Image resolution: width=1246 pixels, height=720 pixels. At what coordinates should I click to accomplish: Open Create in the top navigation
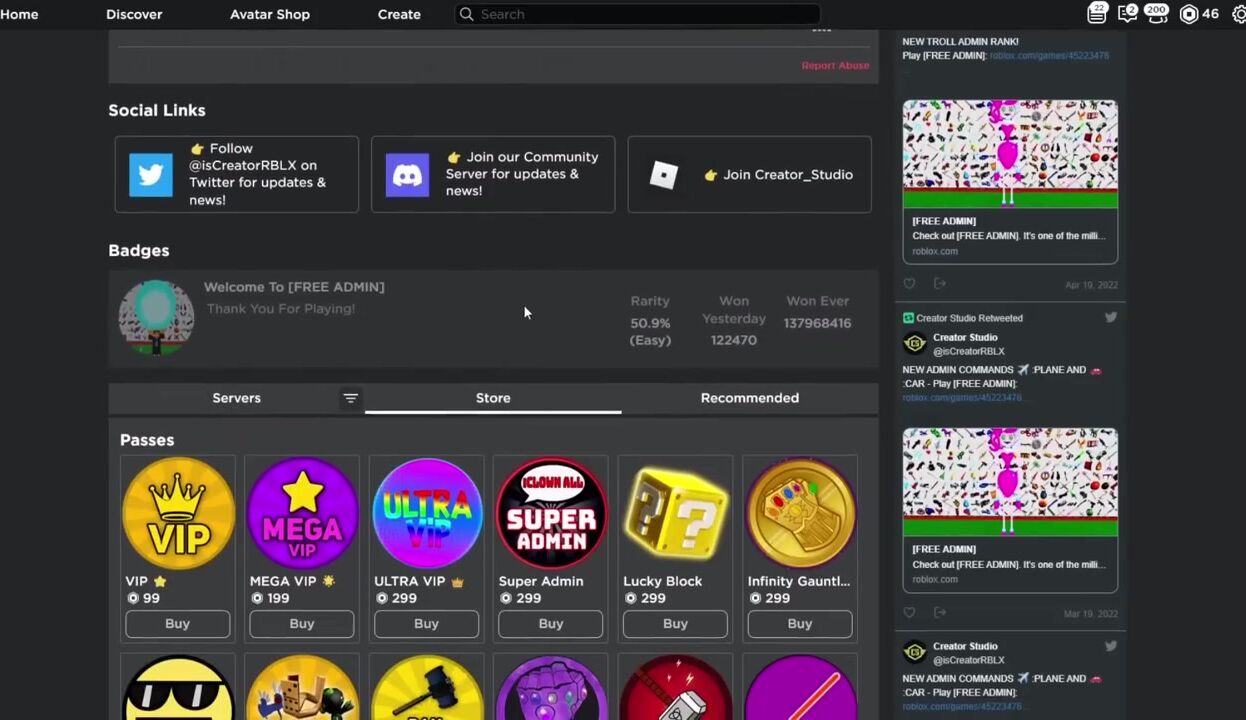[399, 14]
